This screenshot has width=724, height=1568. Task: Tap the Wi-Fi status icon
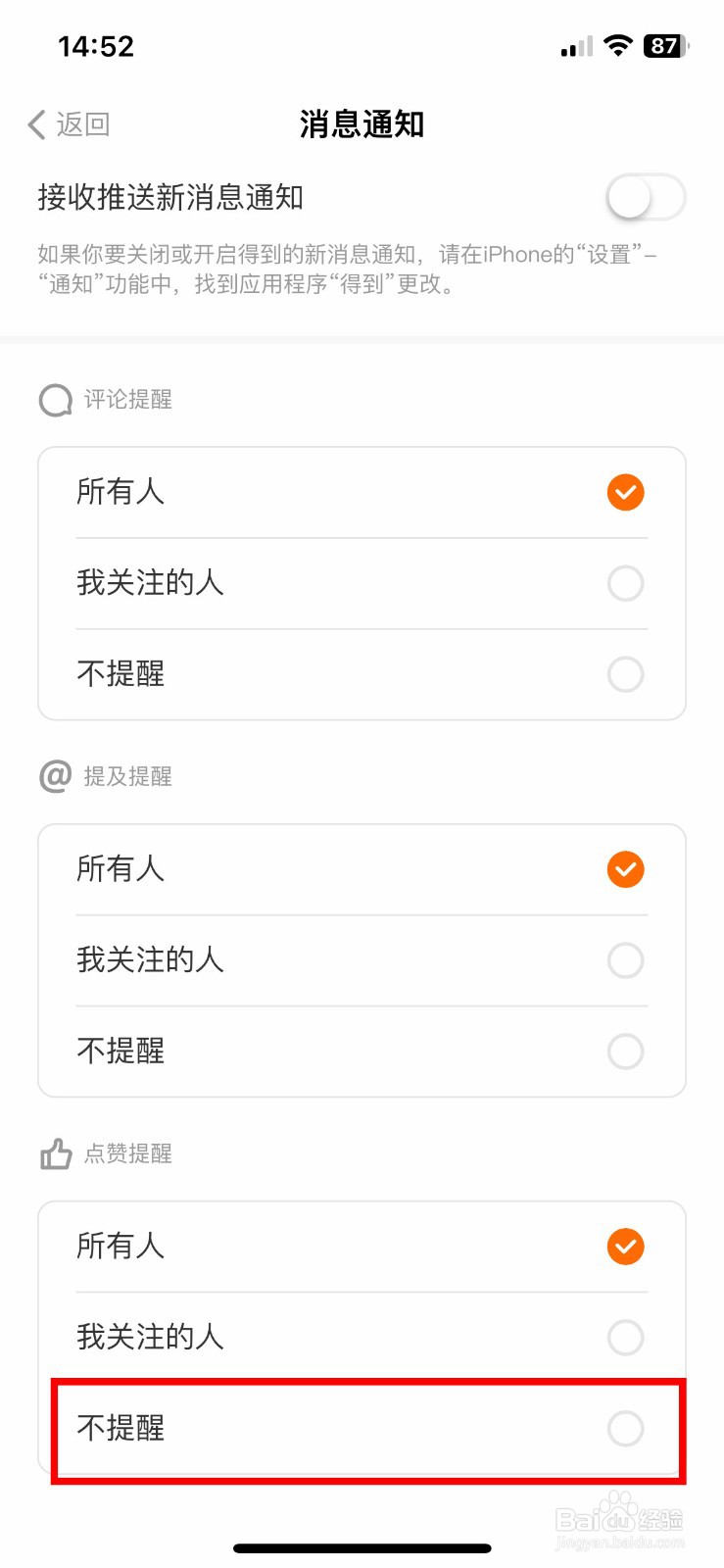click(x=618, y=45)
